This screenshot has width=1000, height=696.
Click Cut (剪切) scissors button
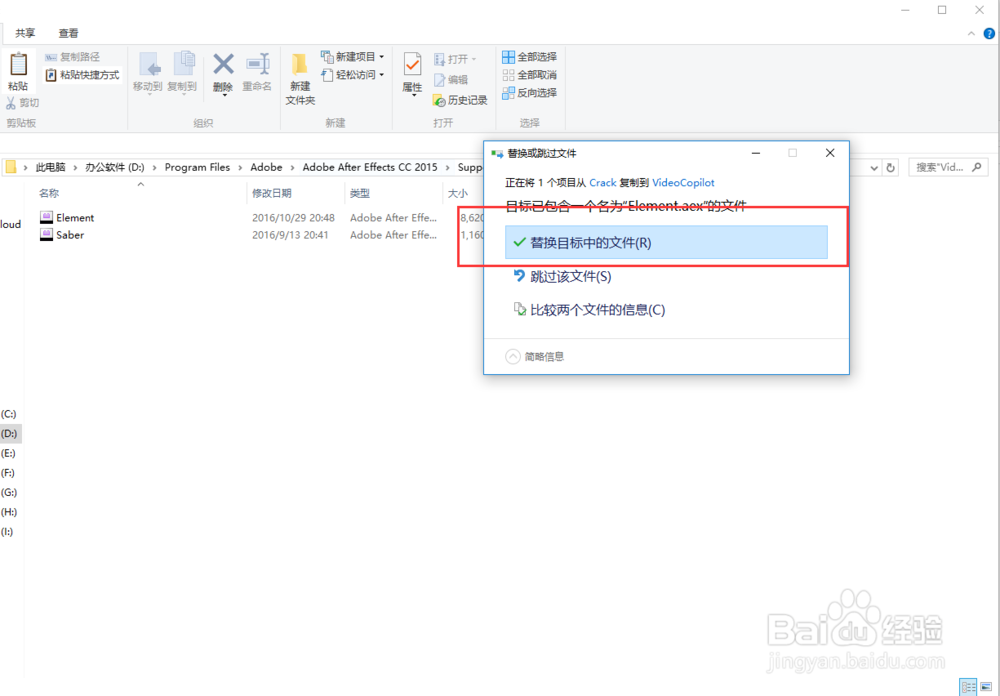click(x=22, y=103)
